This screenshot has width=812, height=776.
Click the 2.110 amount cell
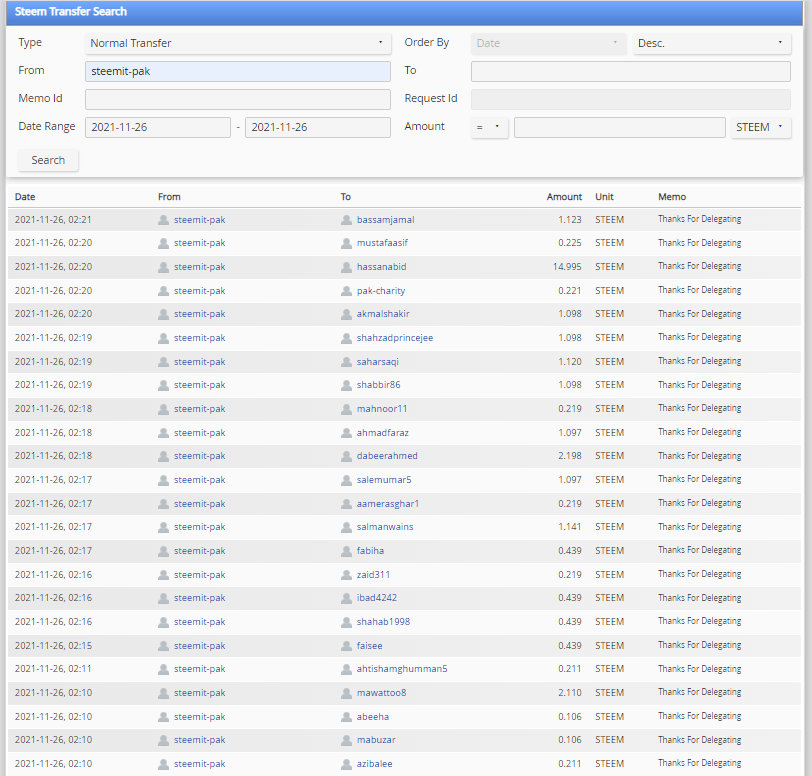[570, 693]
